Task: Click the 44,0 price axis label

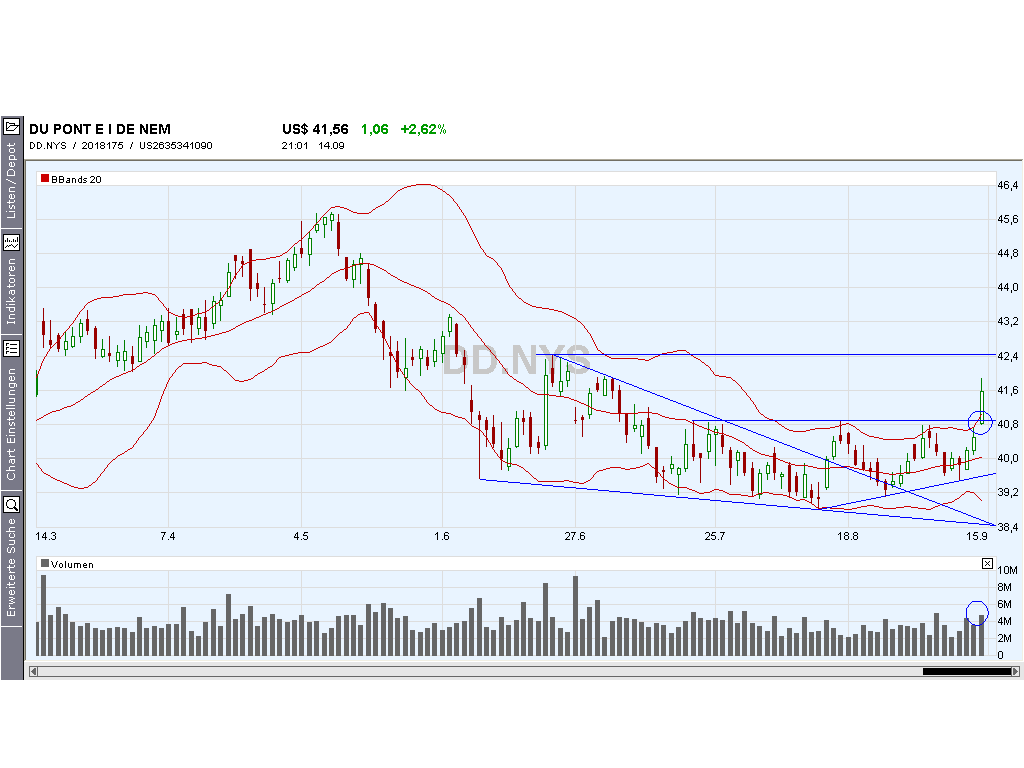Action: pos(1008,287)
